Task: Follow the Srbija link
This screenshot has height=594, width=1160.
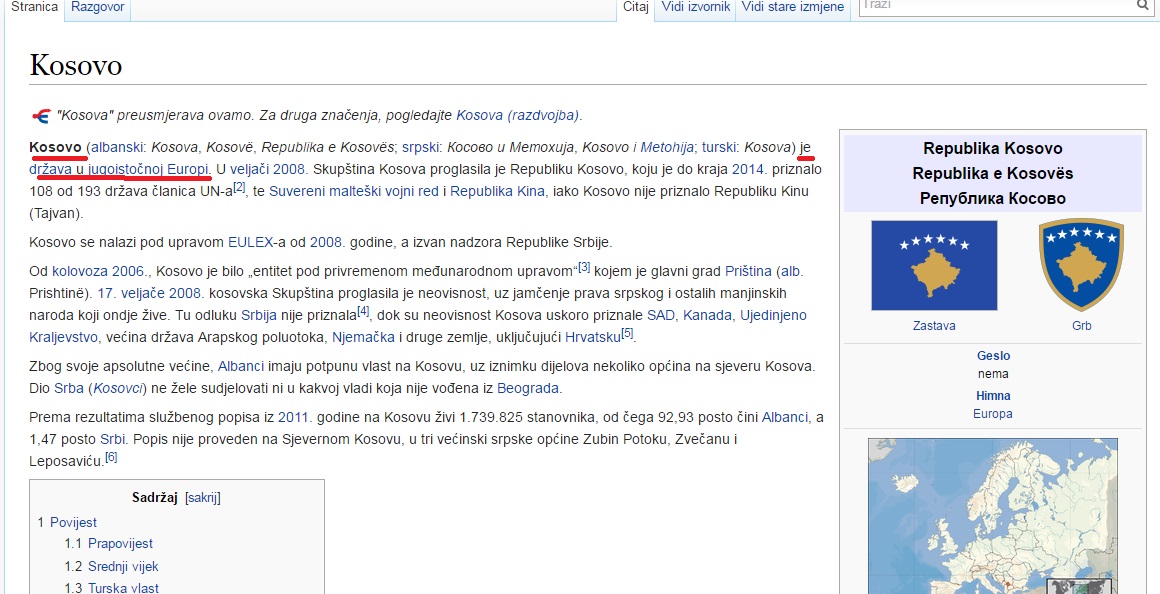Action: [259, 316]
